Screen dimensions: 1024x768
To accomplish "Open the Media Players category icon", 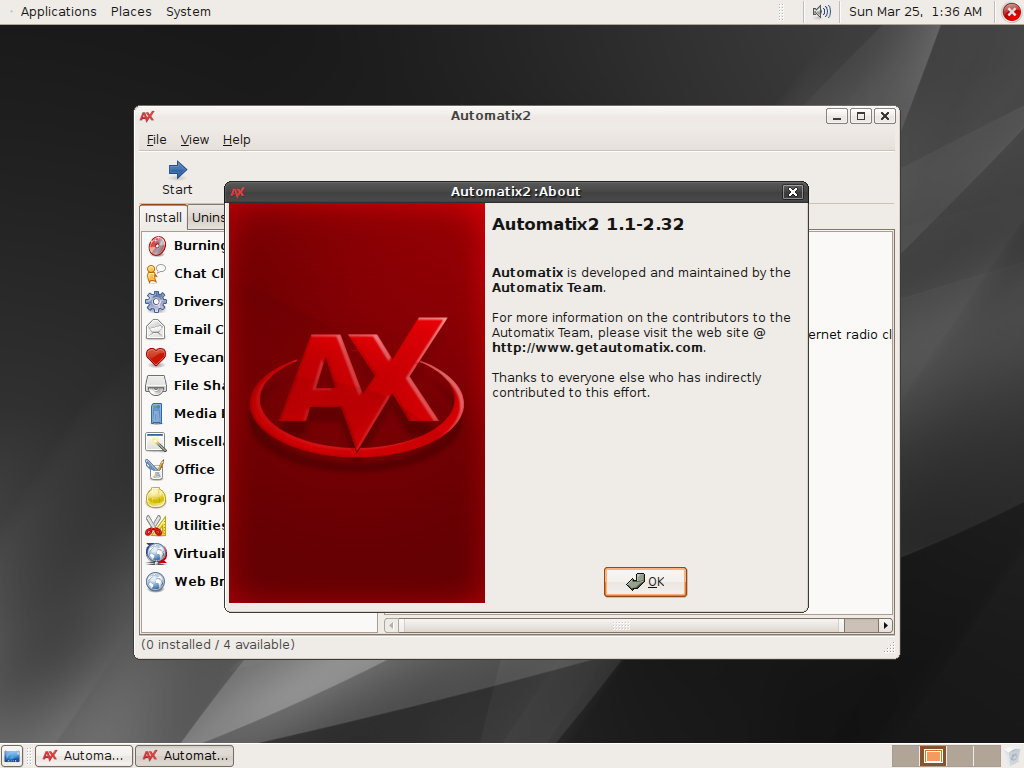I will point(156,414).
